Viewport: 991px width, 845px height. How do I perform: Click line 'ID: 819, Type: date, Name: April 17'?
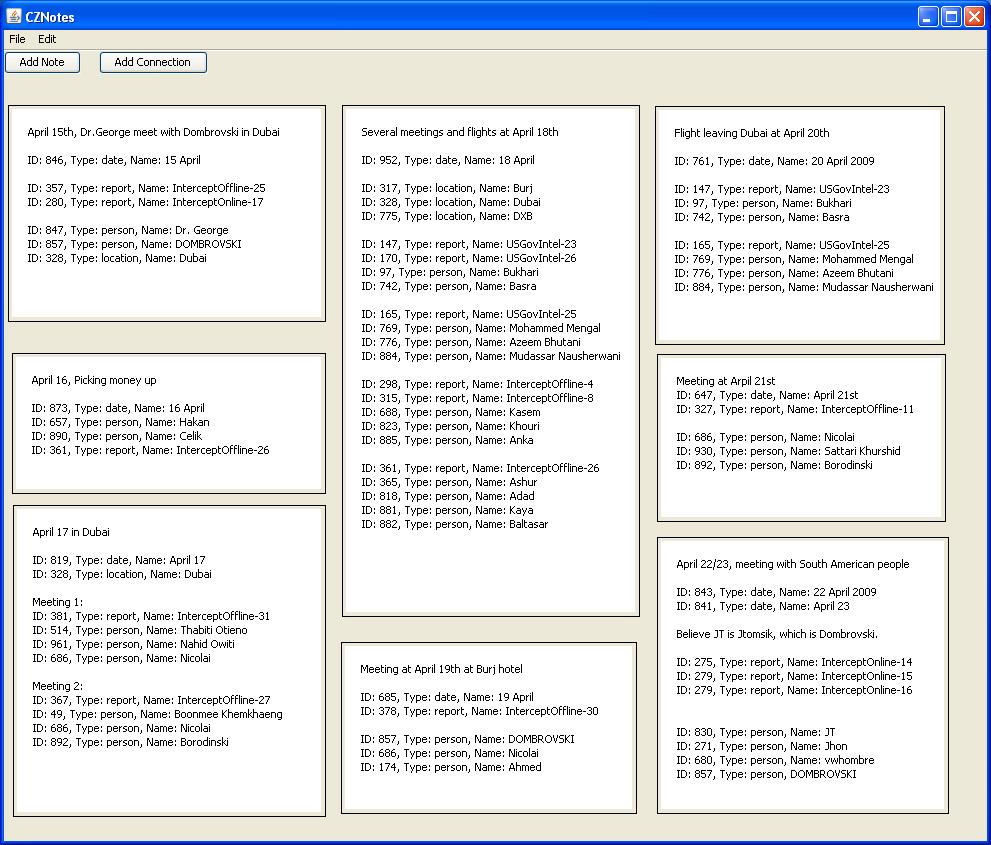(x=119, y=560)
